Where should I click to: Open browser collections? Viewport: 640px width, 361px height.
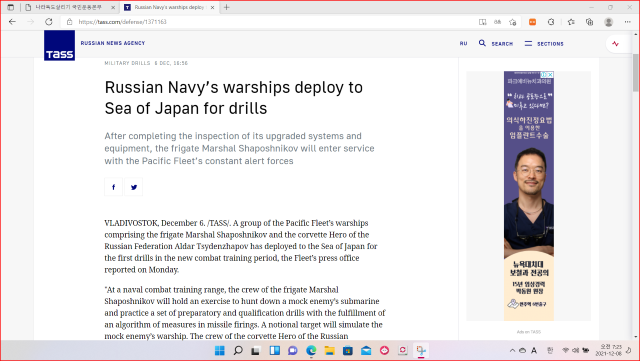click(589, 22)
